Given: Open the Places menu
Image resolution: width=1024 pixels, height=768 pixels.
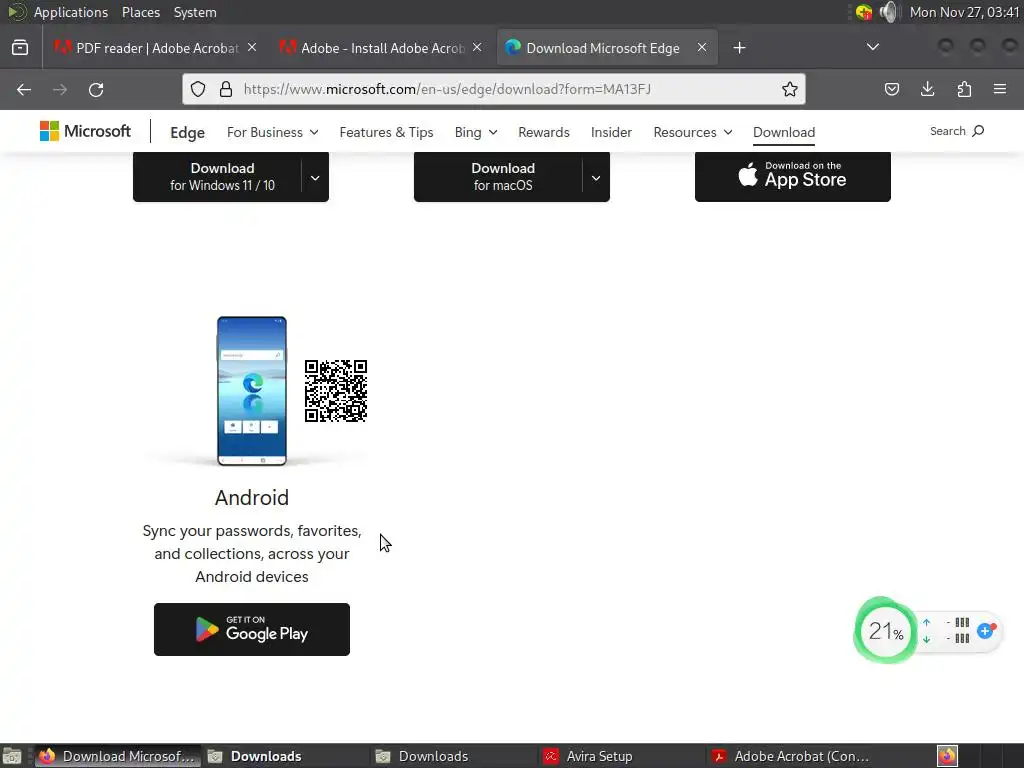Looking at the screenshot, I should coord(140,12).
